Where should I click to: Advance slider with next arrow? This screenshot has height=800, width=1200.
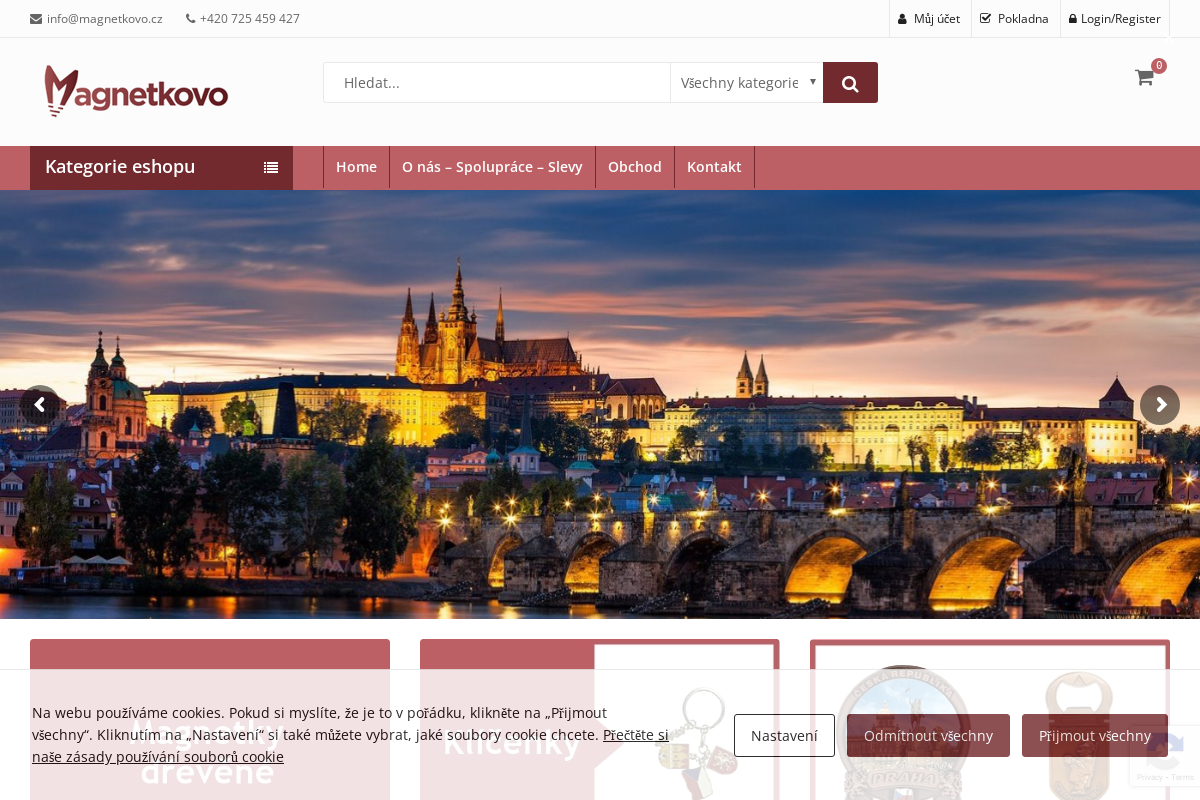[1160, 405]
